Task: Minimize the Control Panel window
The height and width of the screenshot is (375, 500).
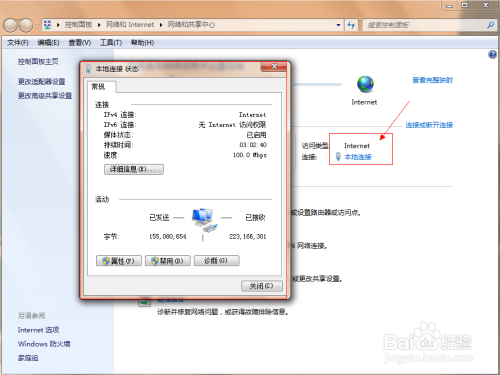Action: coord(450,5)
